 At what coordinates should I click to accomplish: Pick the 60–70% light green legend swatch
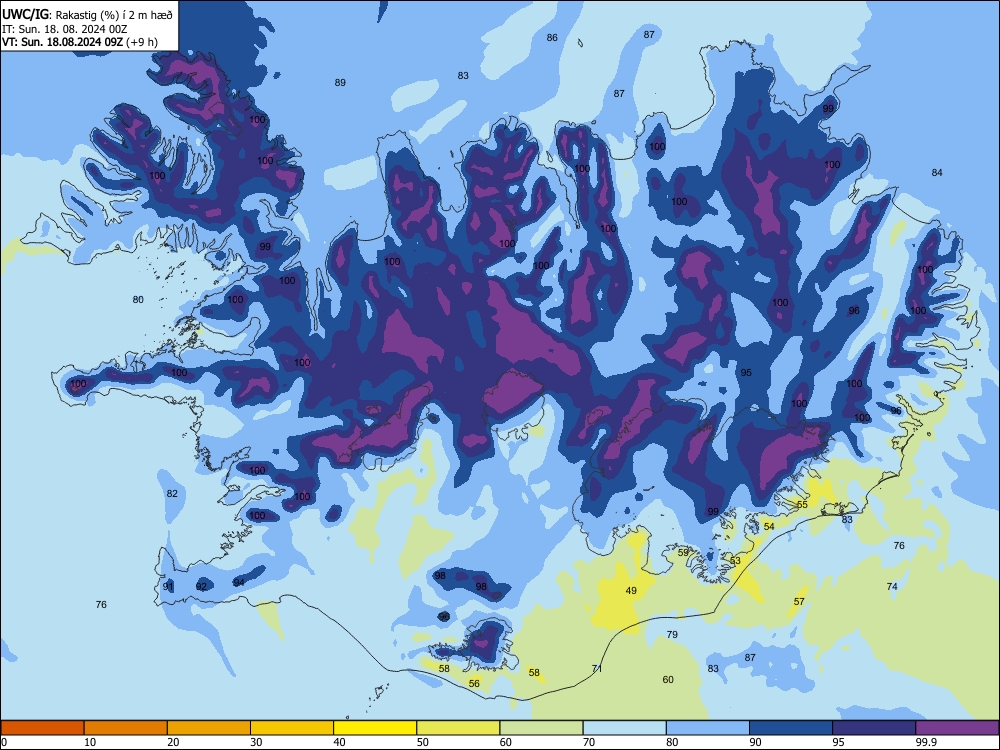(x=541, y=728)
